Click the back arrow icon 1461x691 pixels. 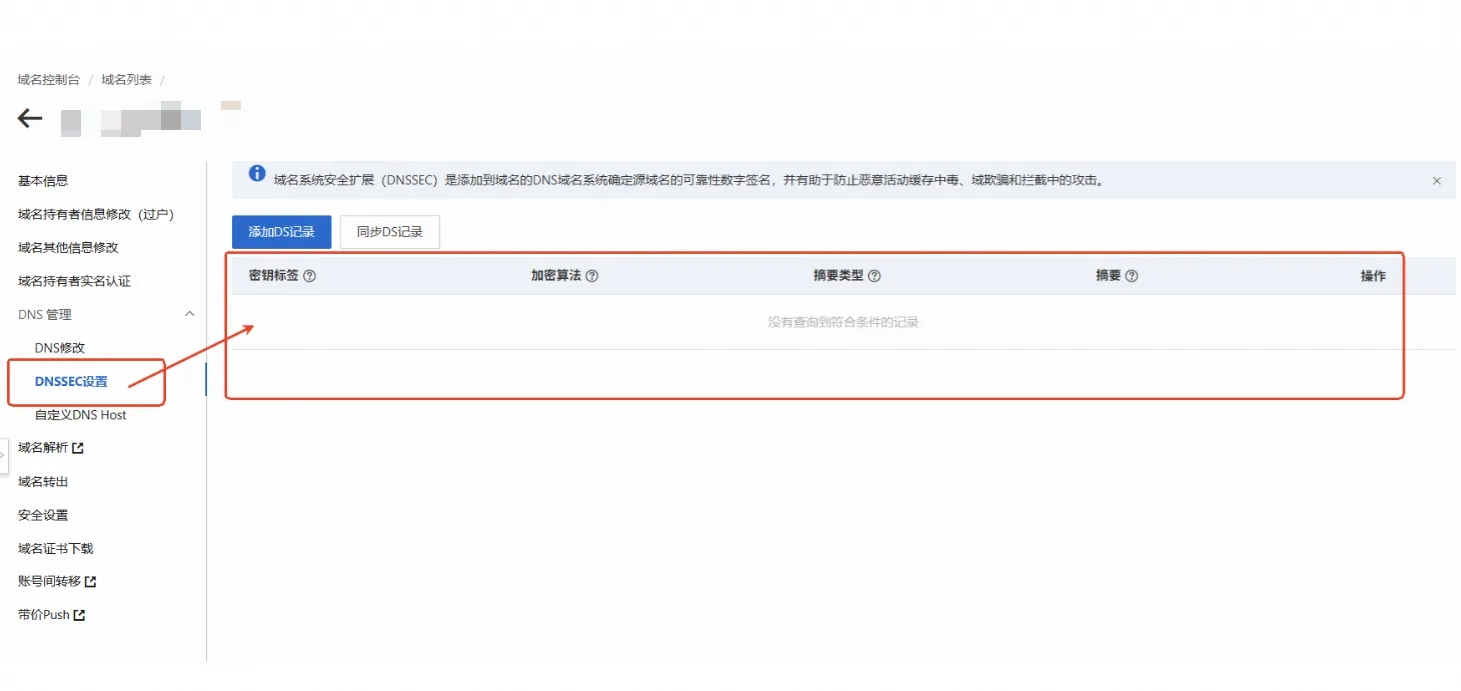tap(30, 119)
